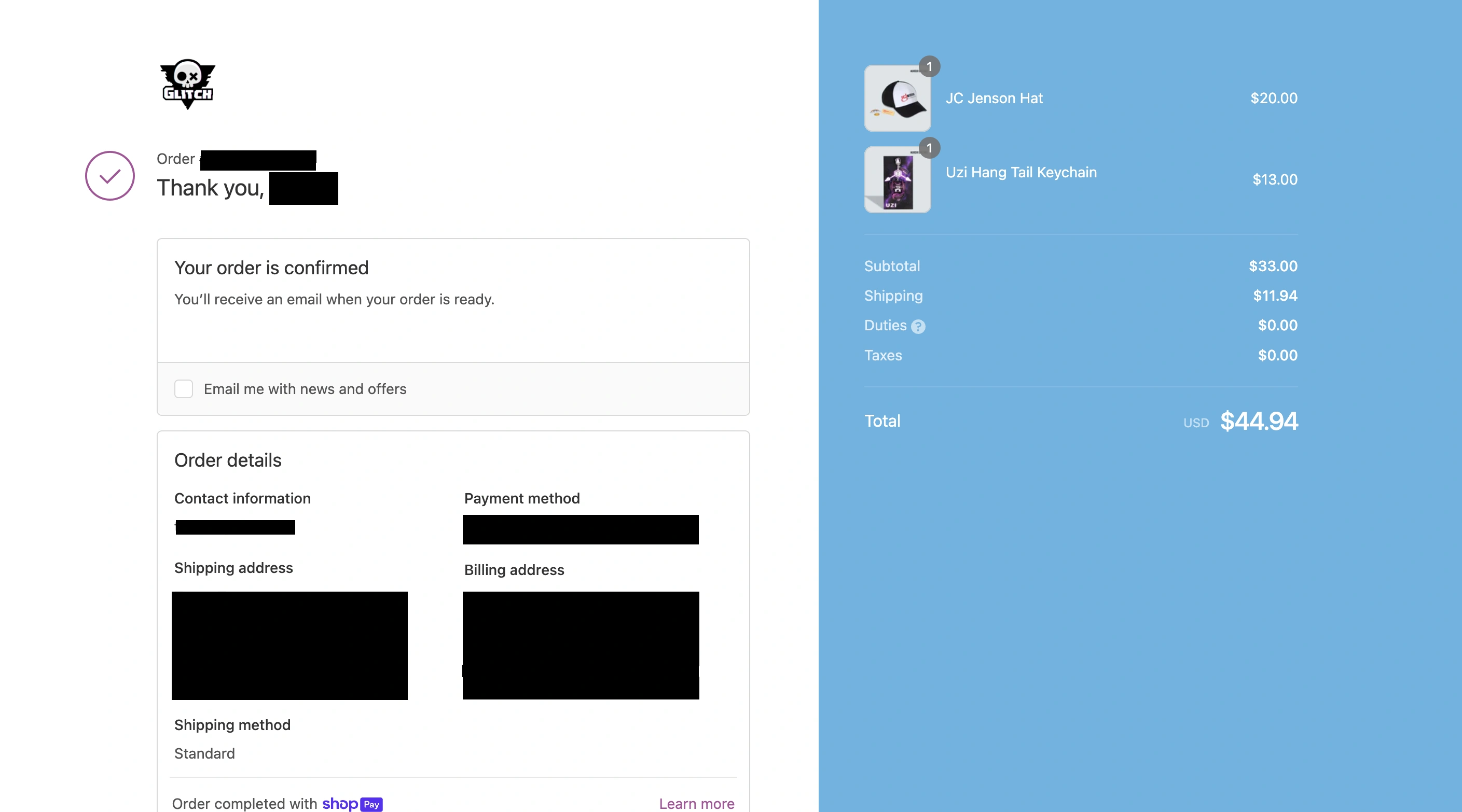Click the Uzi Hang Tail Keychain name
1462x812 pixels.
[x=1020, y=172]
